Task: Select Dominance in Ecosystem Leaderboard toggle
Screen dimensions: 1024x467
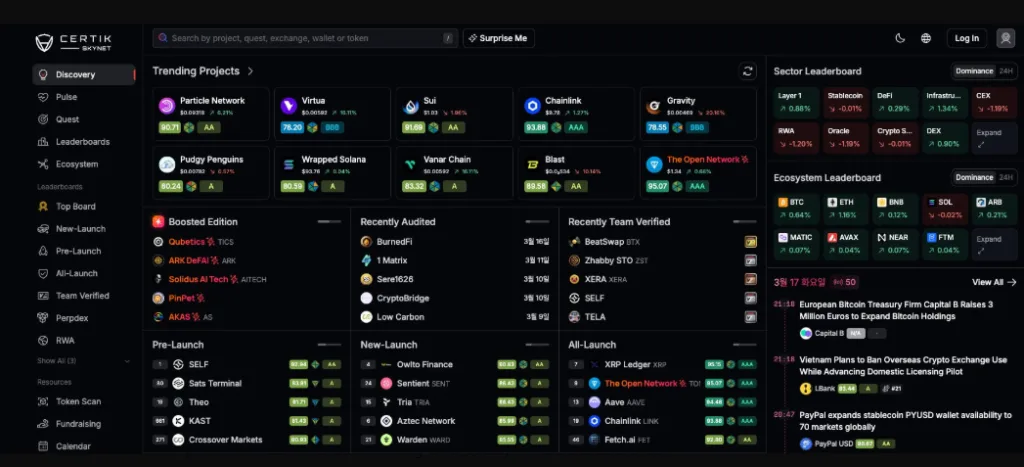Action: click(x=974, y=178)
